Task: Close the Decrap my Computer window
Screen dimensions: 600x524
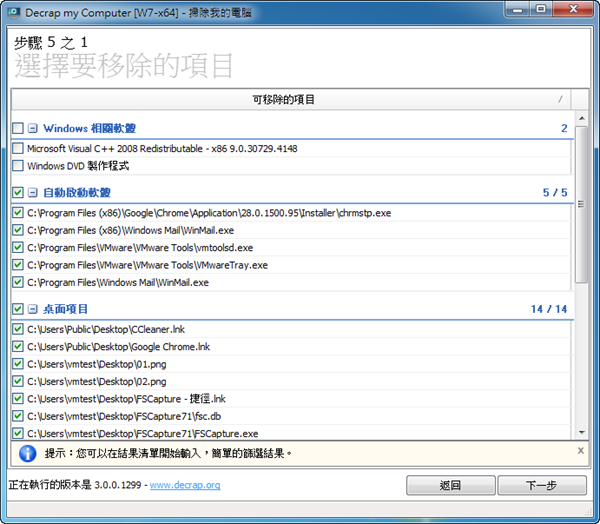Action: (x=573, y=9)
